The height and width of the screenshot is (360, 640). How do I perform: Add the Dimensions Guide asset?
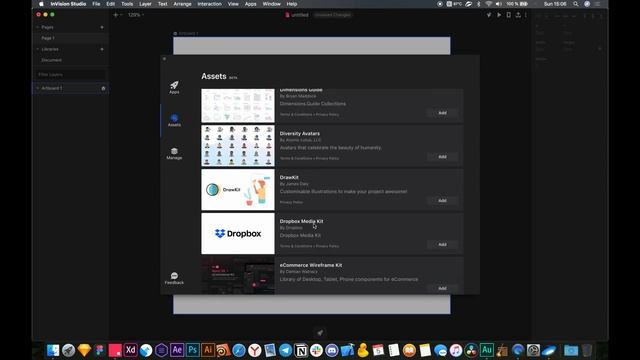[442, 113]
